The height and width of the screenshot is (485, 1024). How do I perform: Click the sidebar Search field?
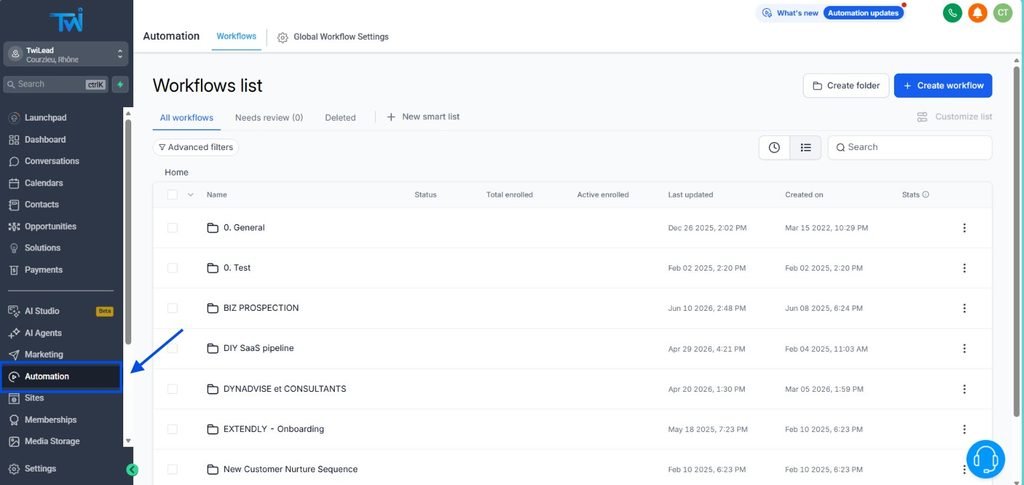pos(55,84)
